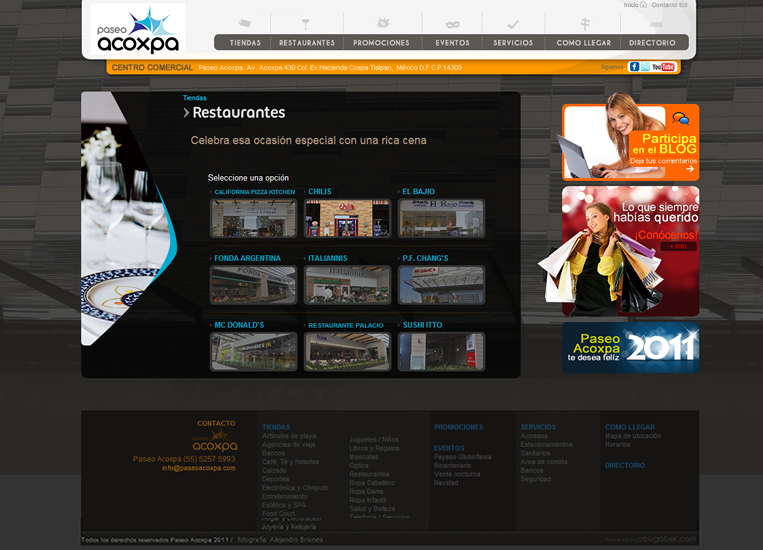This screenshot has width=763, height=550.
Task: Click footer Servicios heading link
Action: [538, 427]
